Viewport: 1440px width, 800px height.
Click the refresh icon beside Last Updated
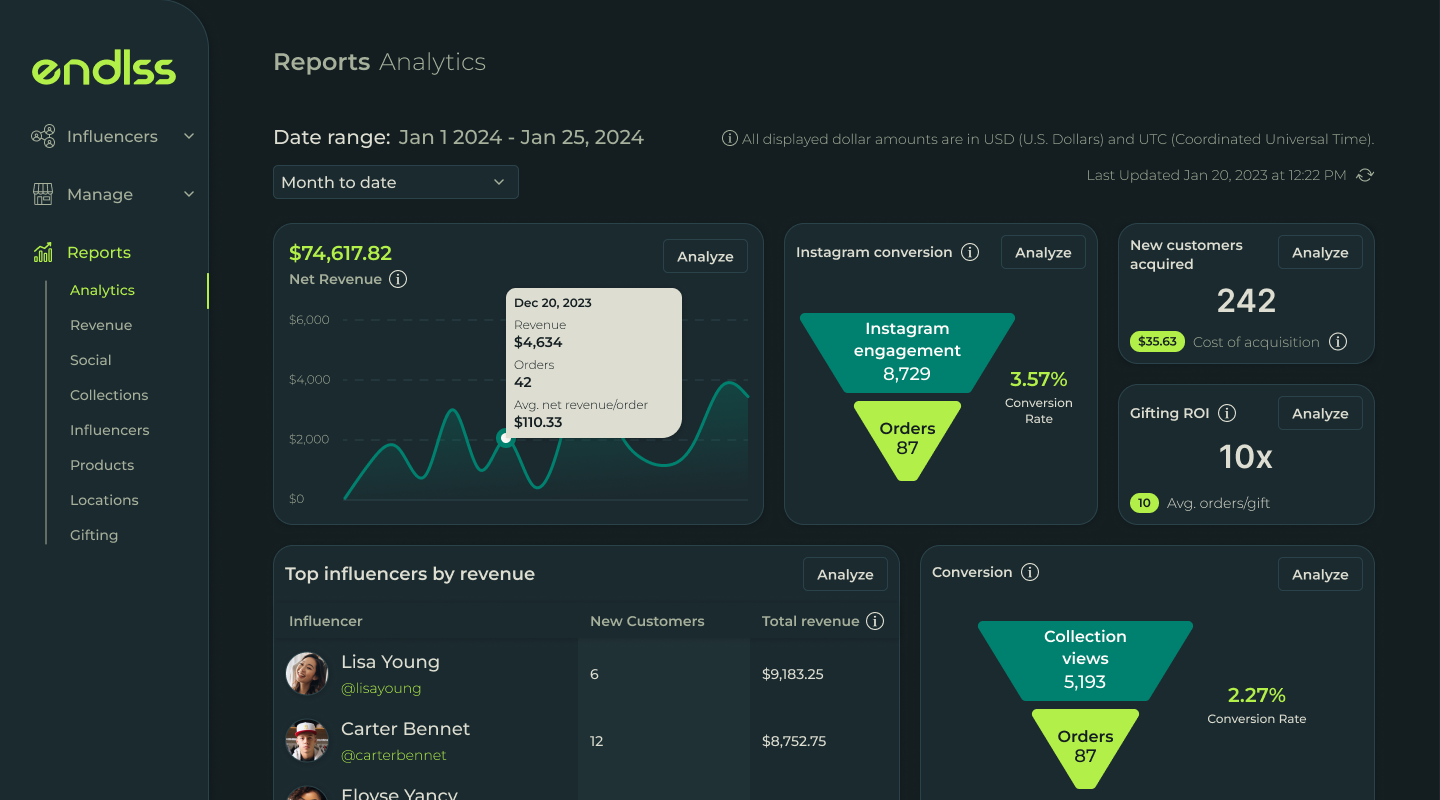click(x=1365, y=175)
